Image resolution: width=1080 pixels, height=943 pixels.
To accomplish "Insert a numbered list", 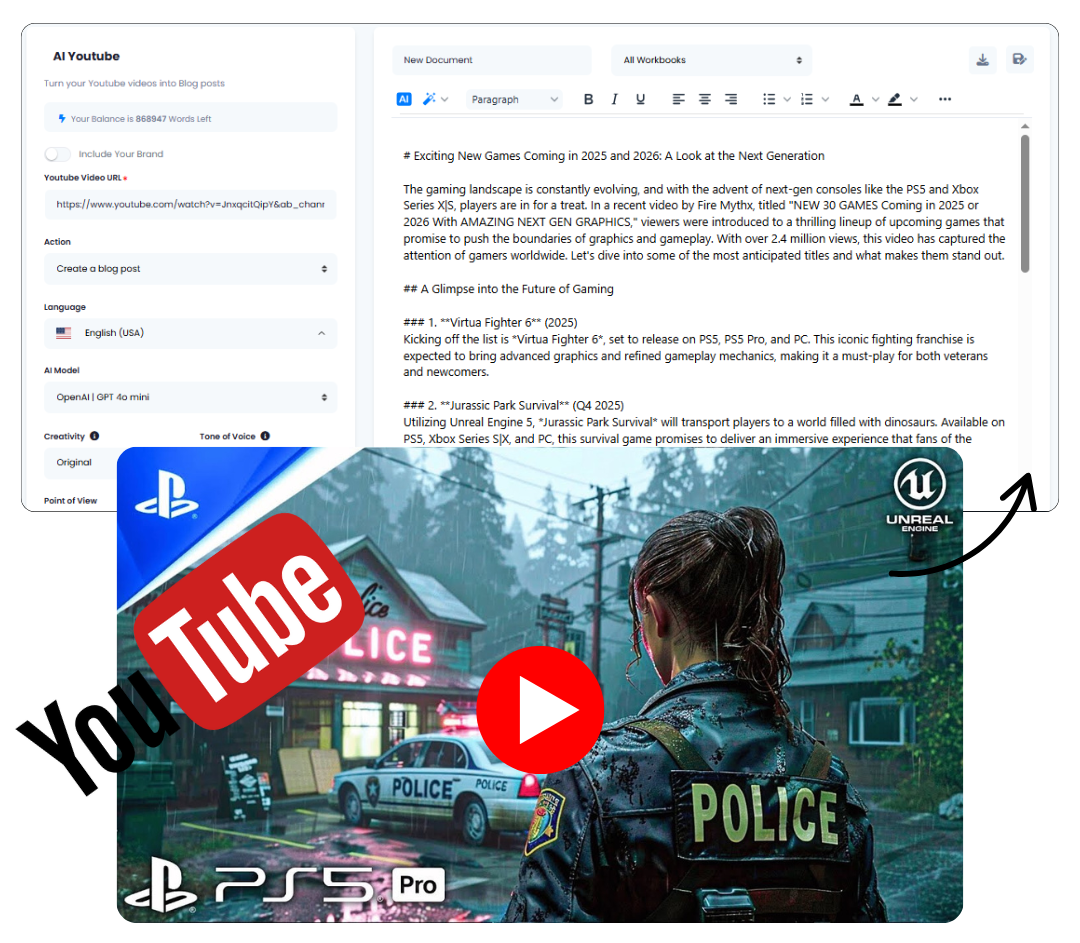I will [807, 99].
